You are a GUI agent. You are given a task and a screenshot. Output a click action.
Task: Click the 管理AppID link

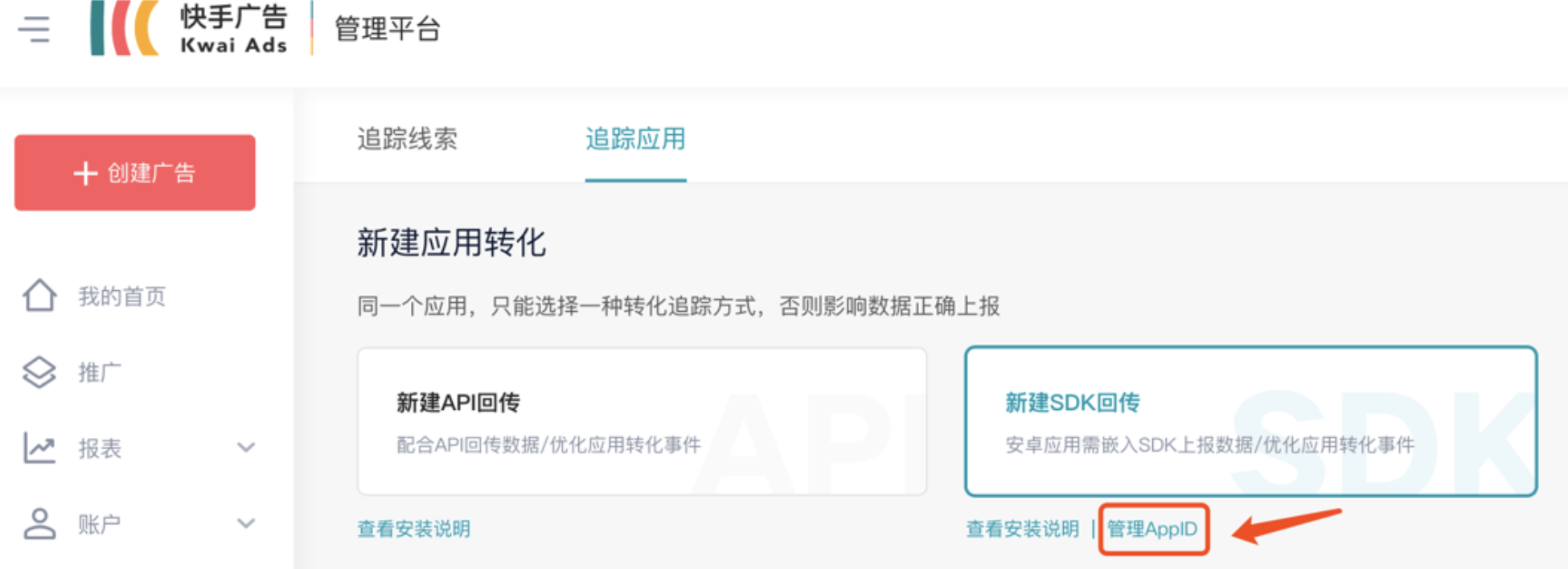(1152, 529)
